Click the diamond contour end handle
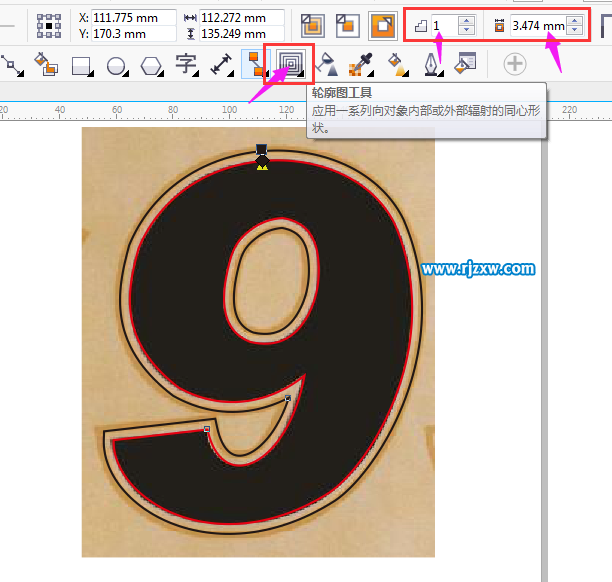This screenshot has height=582, width=612. (262, 160)
